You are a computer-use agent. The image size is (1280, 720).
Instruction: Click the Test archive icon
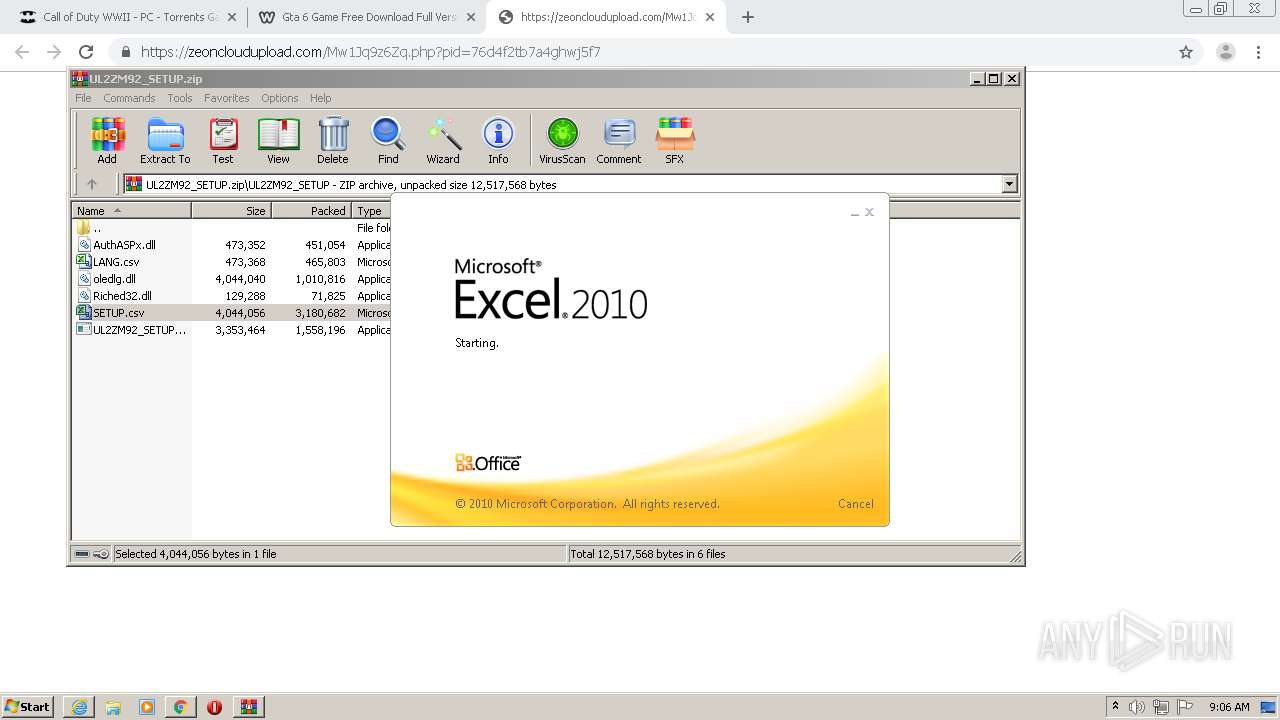[x=223, y=140]
